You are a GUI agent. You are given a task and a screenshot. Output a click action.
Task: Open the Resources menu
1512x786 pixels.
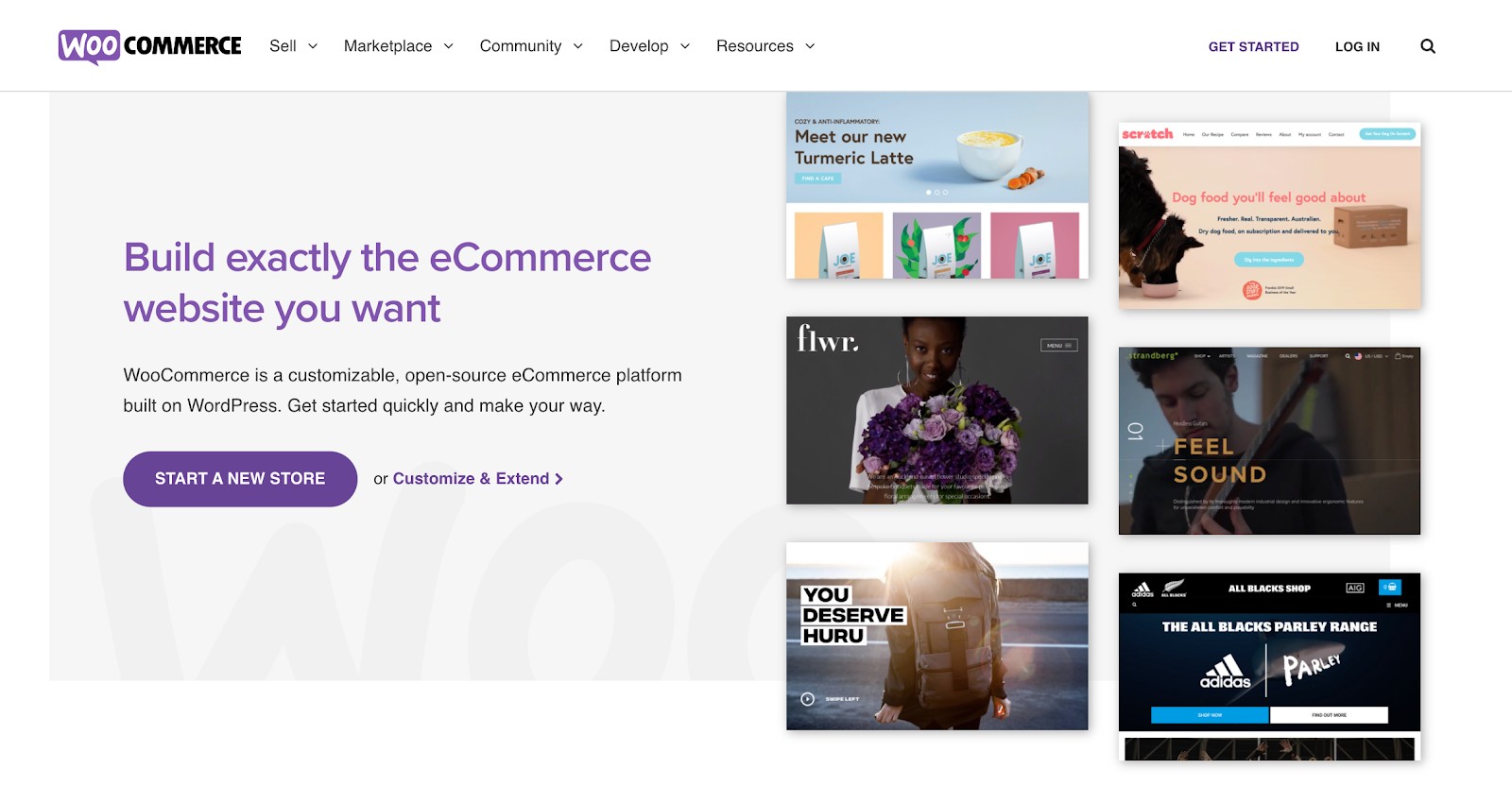coord(765,46)
